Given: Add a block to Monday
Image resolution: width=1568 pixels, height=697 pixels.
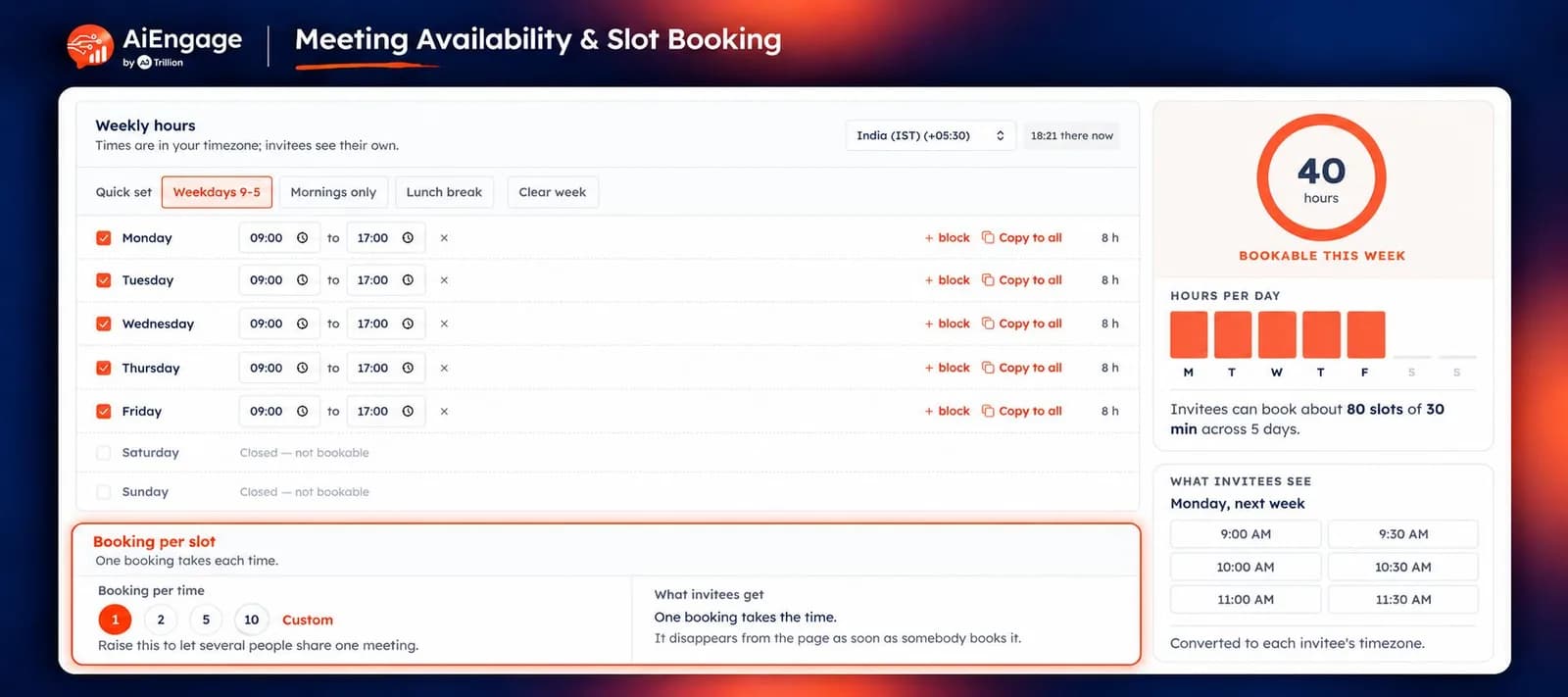Looking at the screenshot, I should point(947,238).
